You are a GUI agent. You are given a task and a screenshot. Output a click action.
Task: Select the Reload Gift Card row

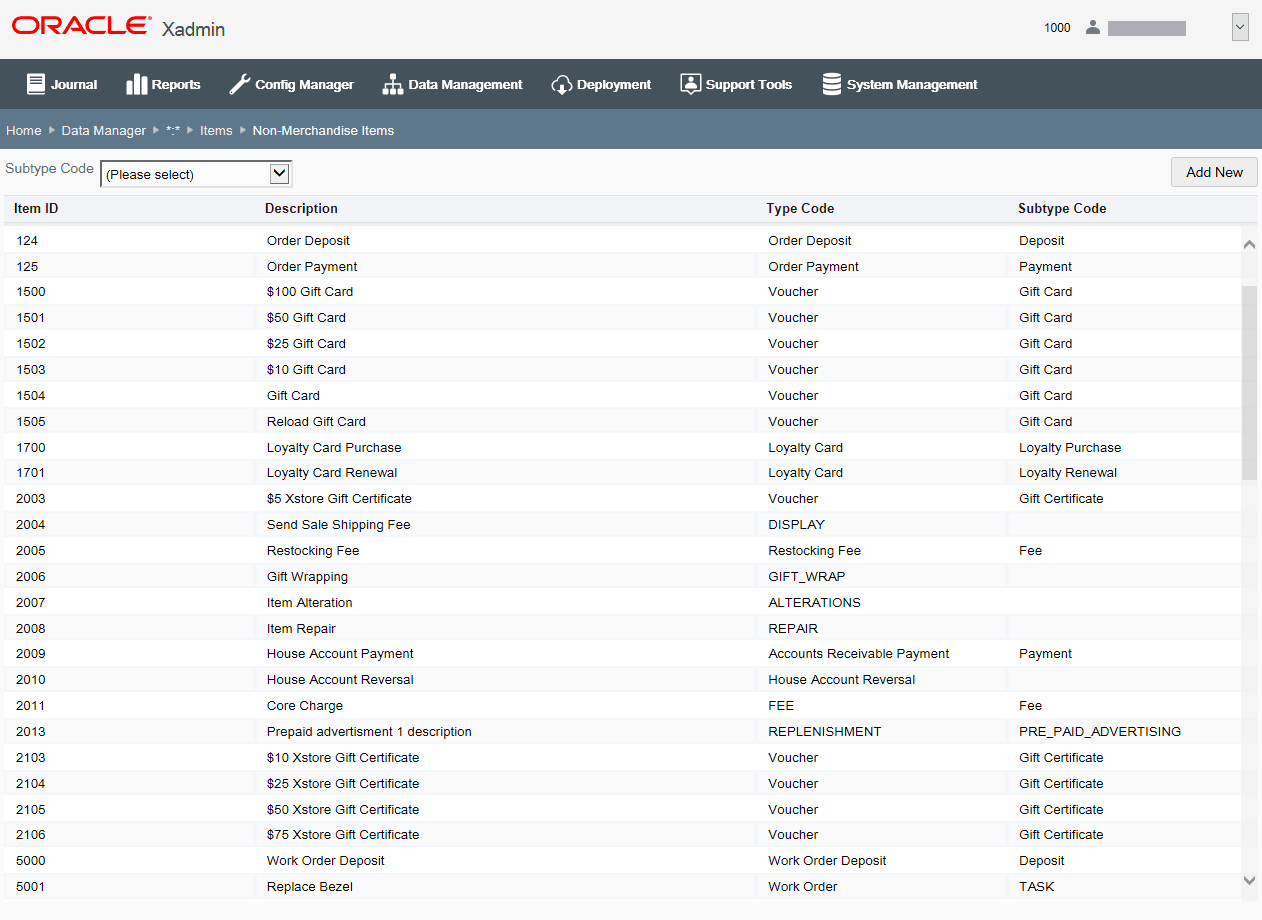point(622,422)
